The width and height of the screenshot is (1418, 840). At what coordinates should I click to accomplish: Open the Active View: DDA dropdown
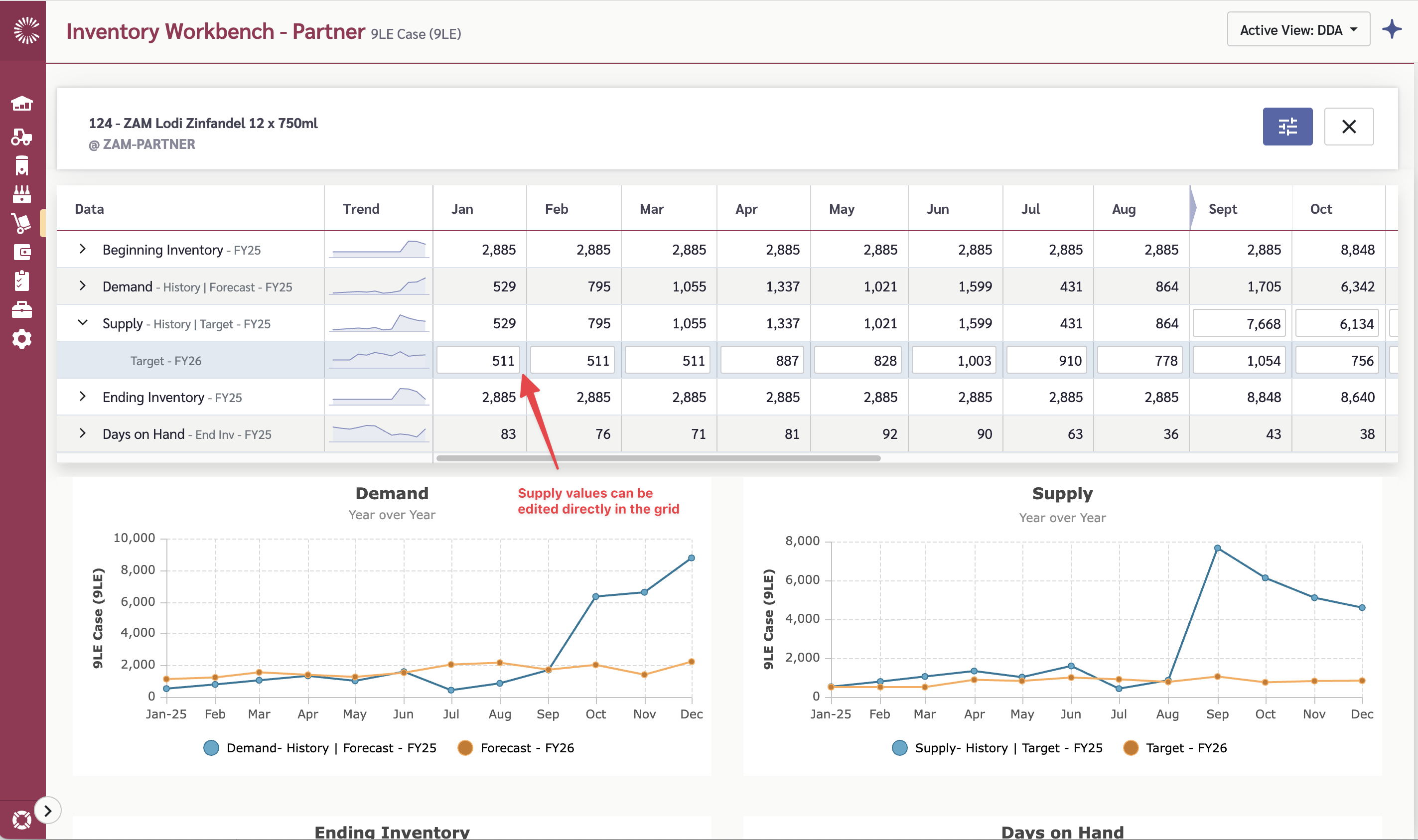point(1297,29)
